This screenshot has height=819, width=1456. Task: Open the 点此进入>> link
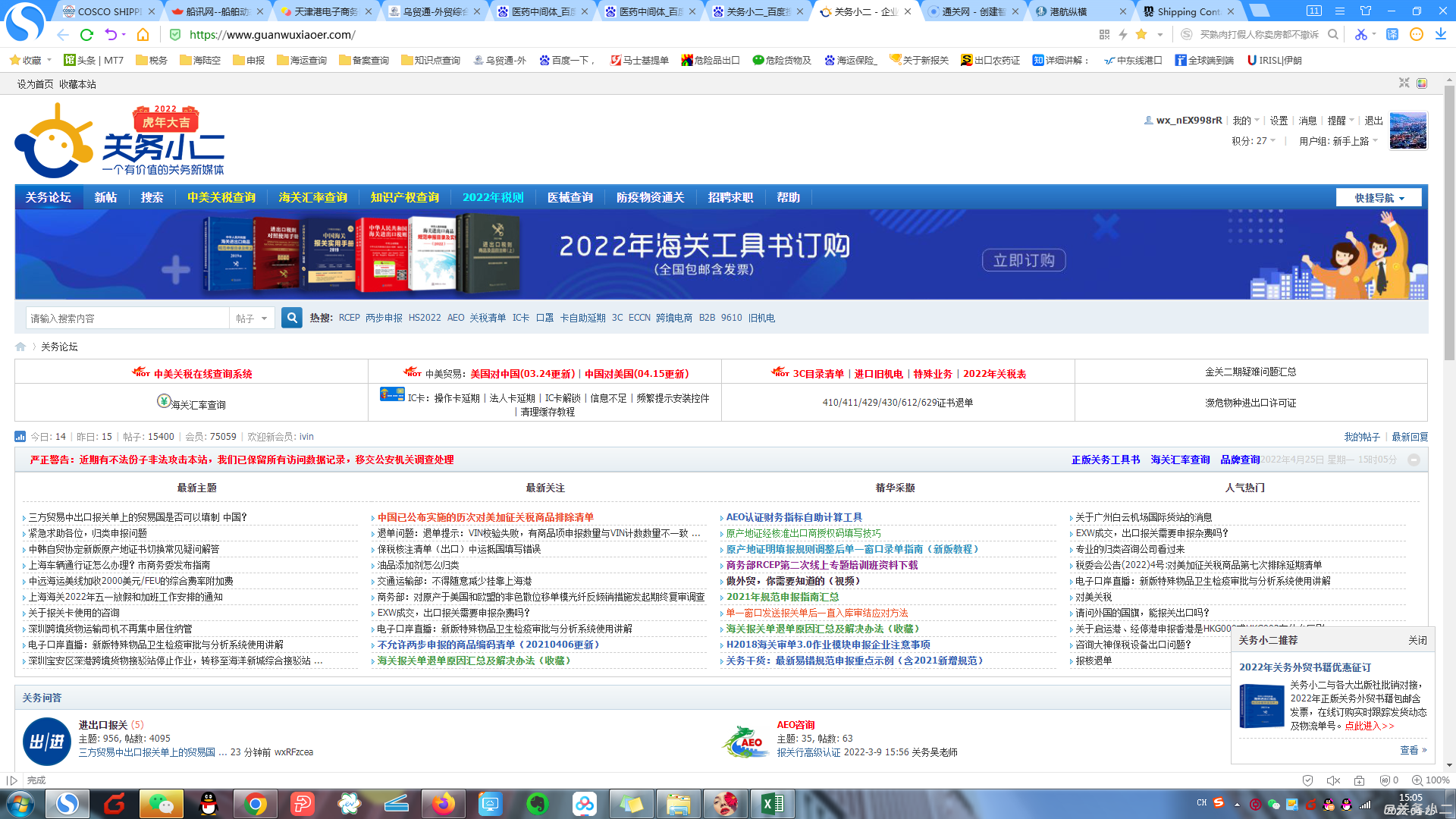click(1370, 726)
